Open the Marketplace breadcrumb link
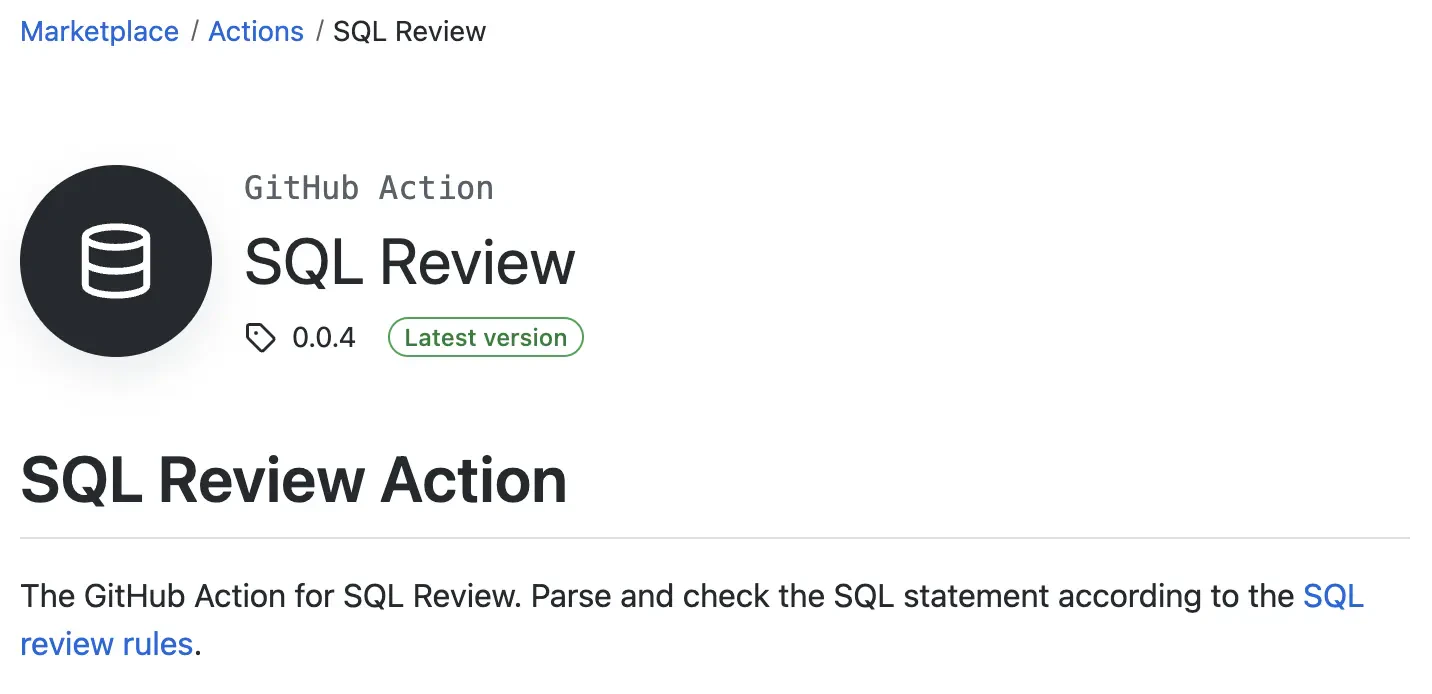Viewport: 1432px width, 694px height. pyautogui.click(x=99, y=31)
